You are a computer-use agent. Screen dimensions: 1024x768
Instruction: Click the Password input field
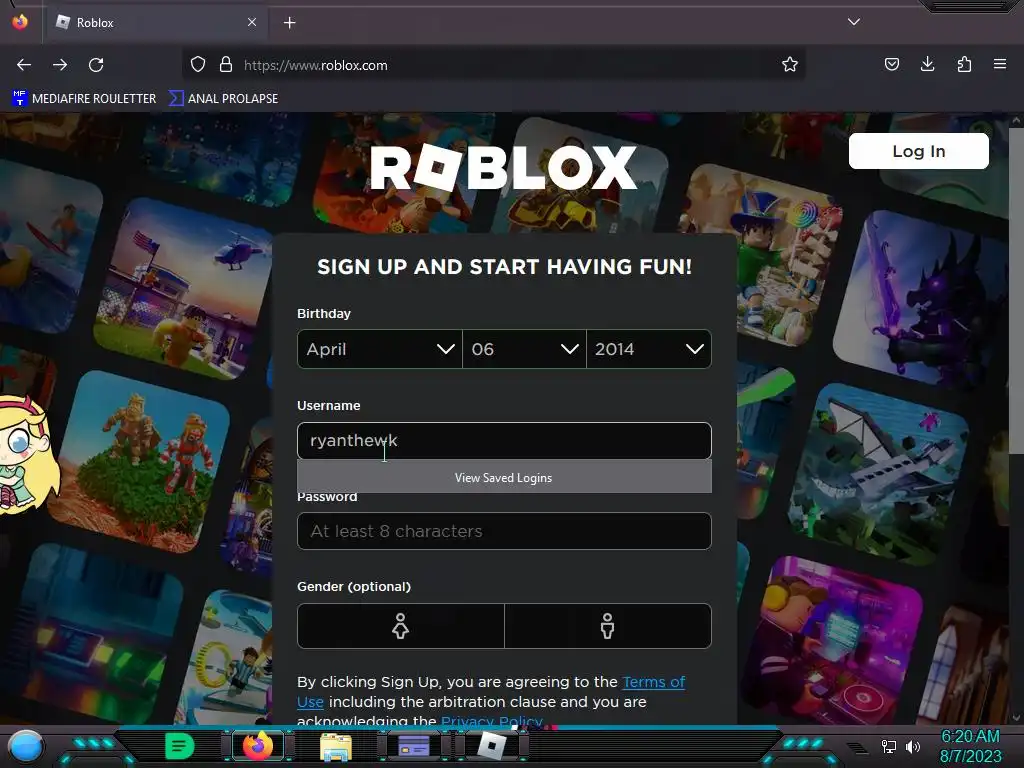504,531
